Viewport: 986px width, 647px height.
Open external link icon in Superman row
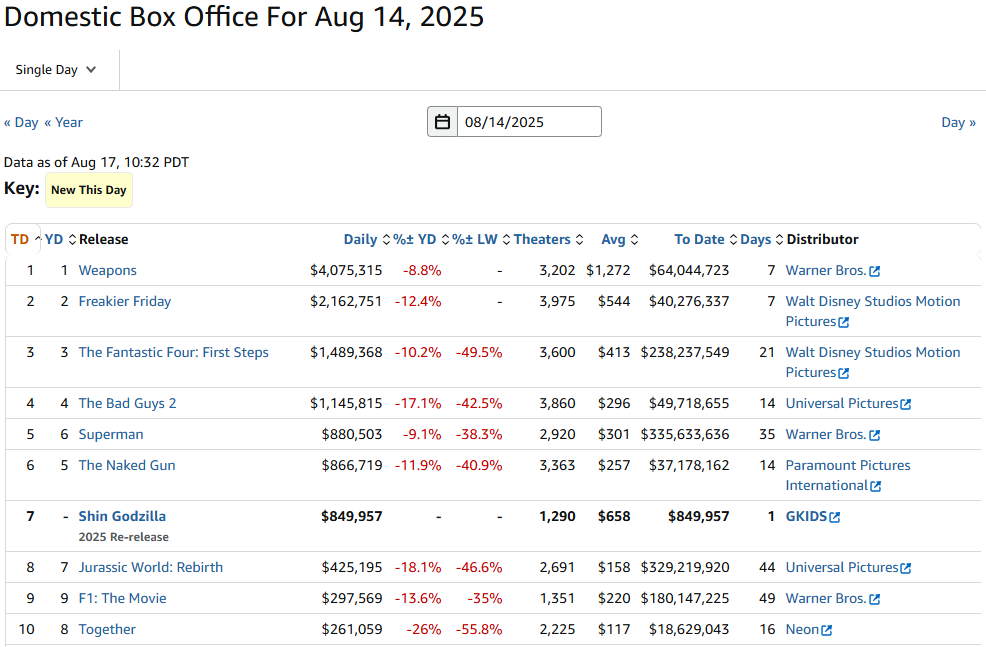(x=874, y=435)
